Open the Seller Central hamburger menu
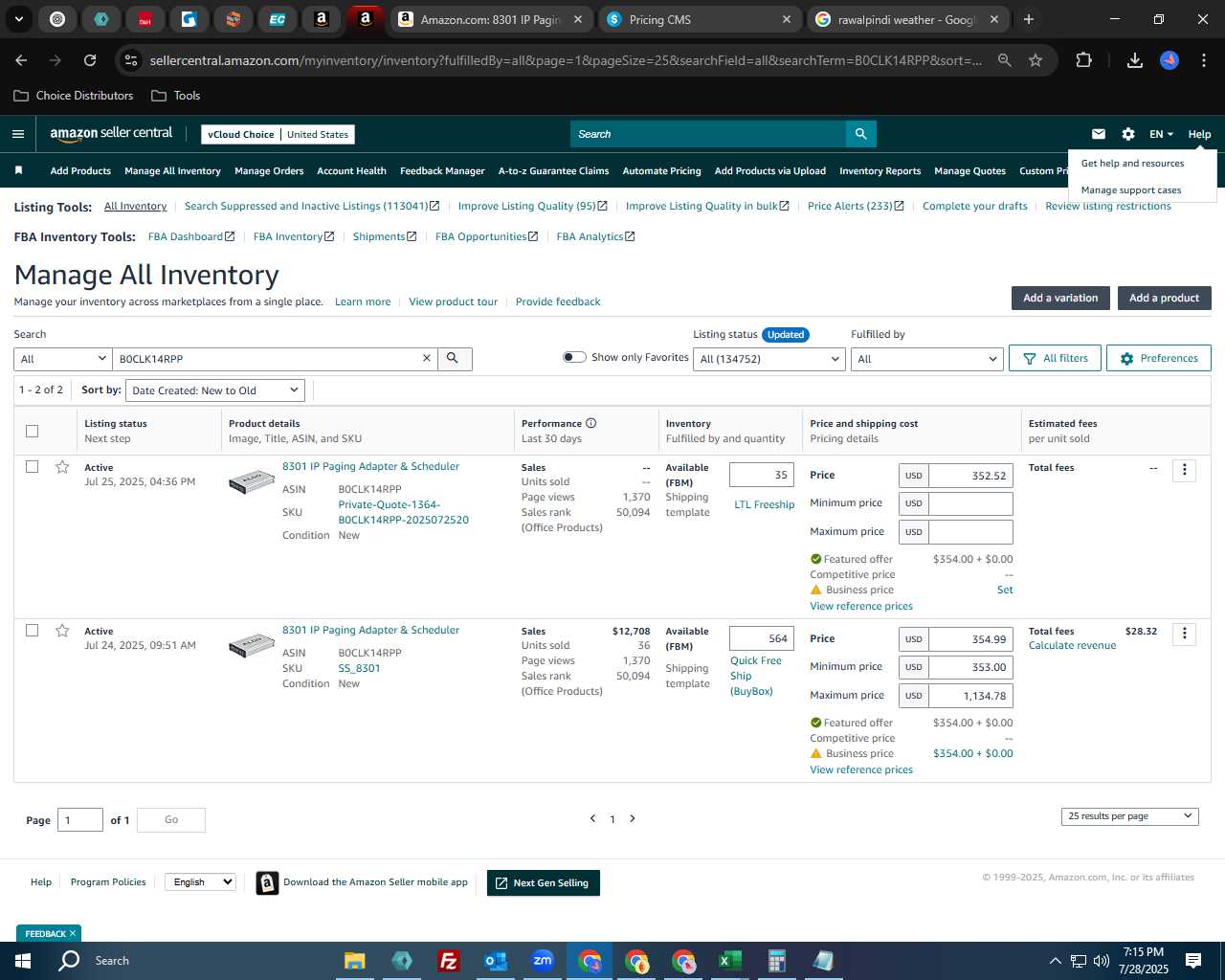The image size is (1225, 980). point(18,134)
